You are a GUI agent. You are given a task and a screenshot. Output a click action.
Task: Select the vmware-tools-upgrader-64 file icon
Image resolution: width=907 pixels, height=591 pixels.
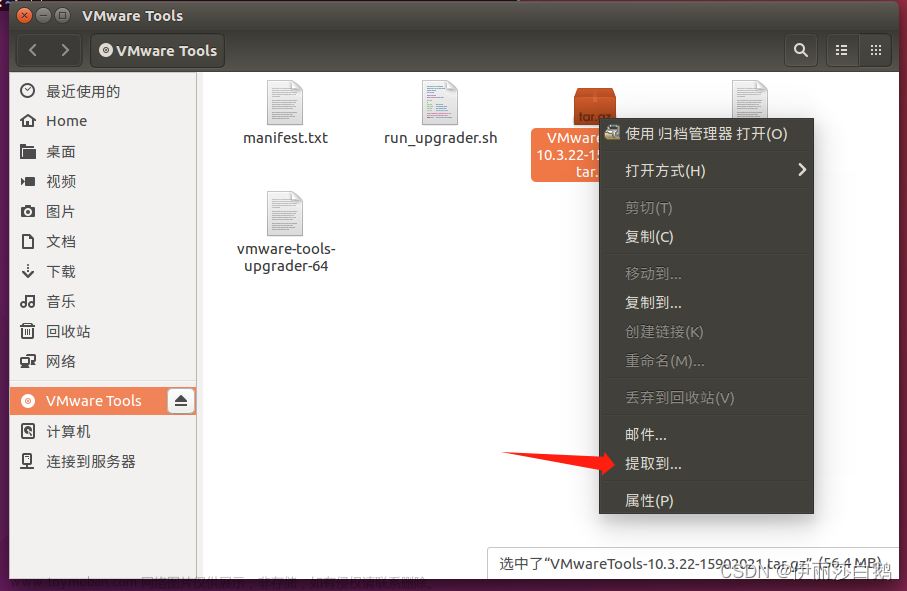pos(285,214)
